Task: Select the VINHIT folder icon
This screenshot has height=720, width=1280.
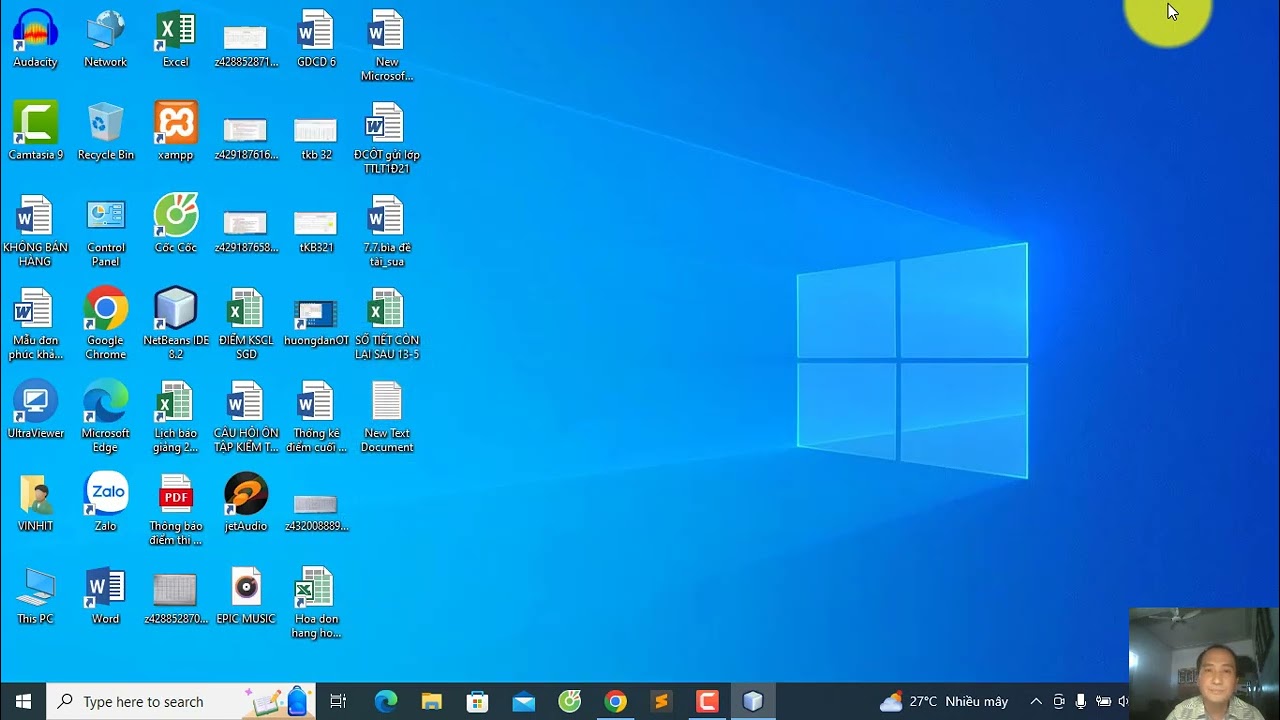Action: point(35,504)
